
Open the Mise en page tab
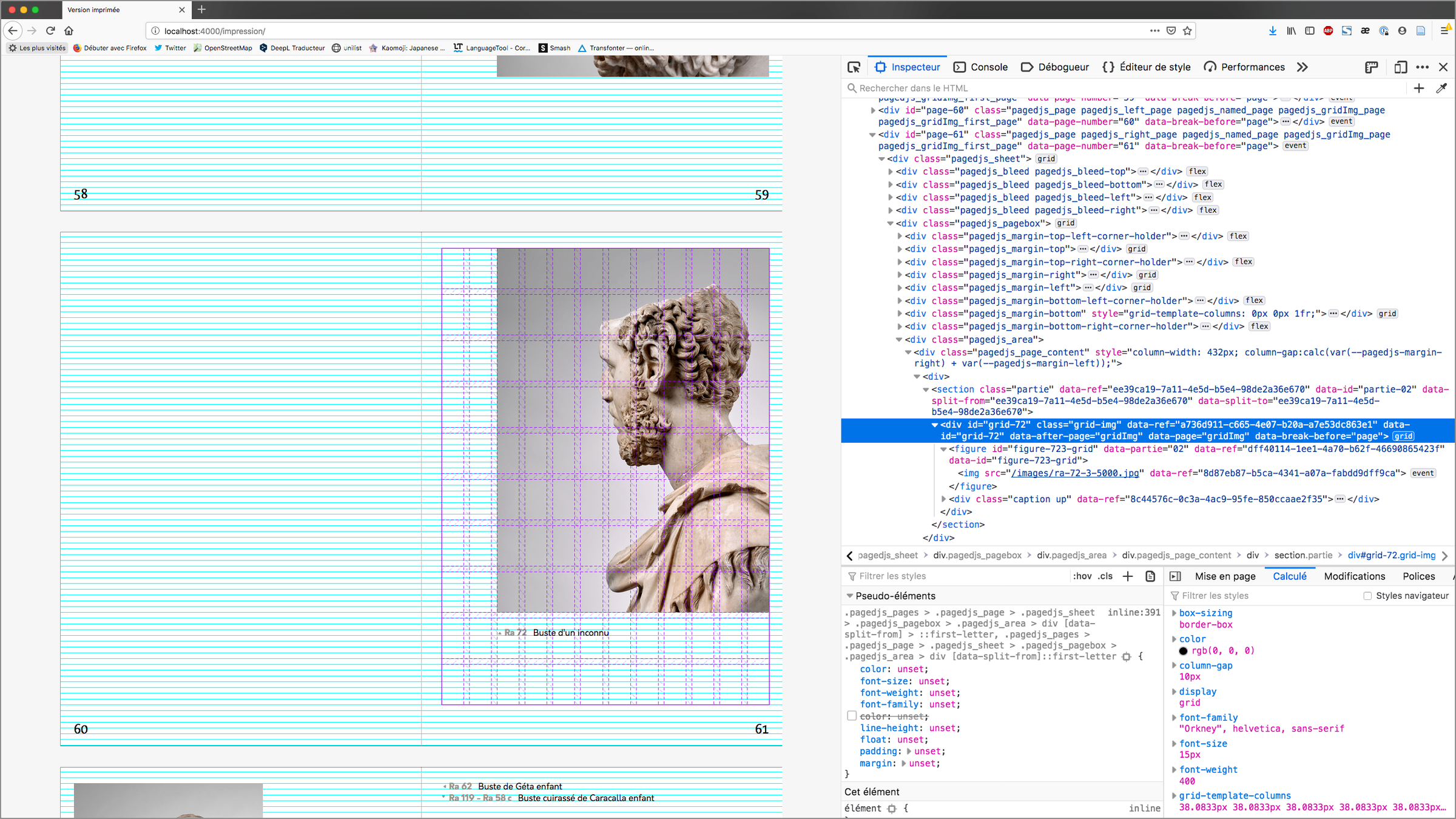coord(1225,576)
